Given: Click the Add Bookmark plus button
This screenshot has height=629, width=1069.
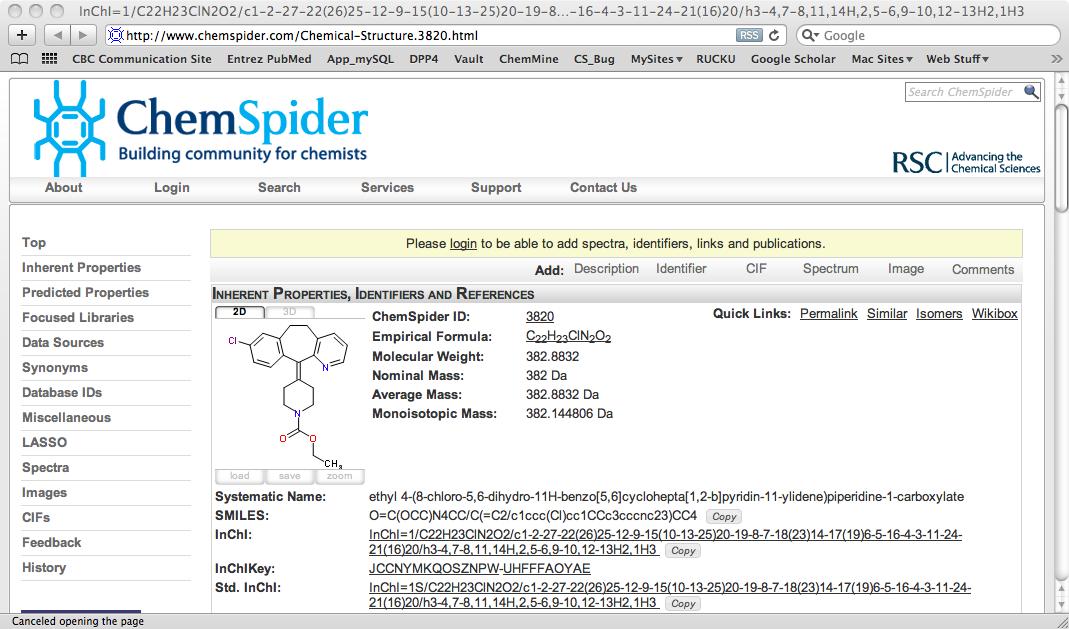Looking at the screenshot, I should coord(22,35).
